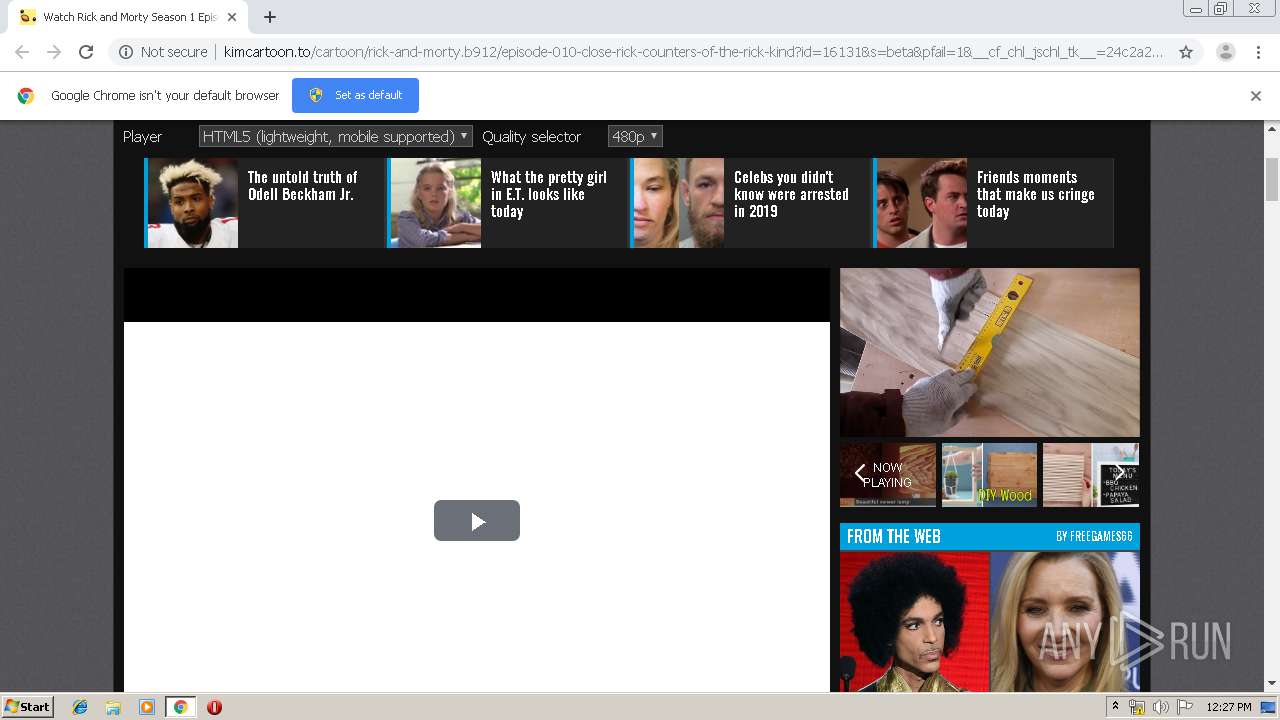Screen dimensions: 1280x720
Task: Open the 480p quality selector dropdown
Action: 635,136
